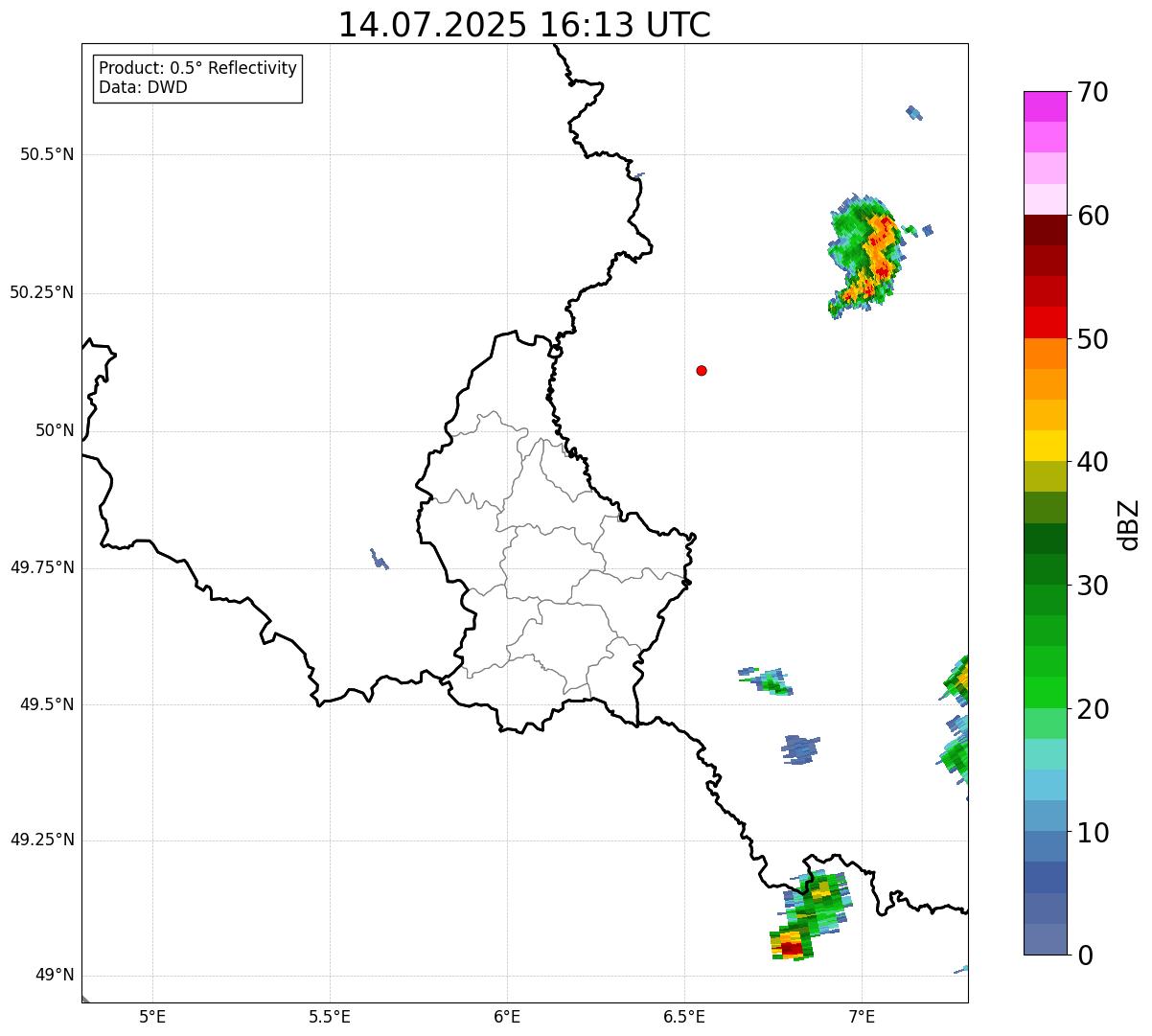Click the colorbar tick label 40
This screenshot has width=1152, height=1036.
1092,462
